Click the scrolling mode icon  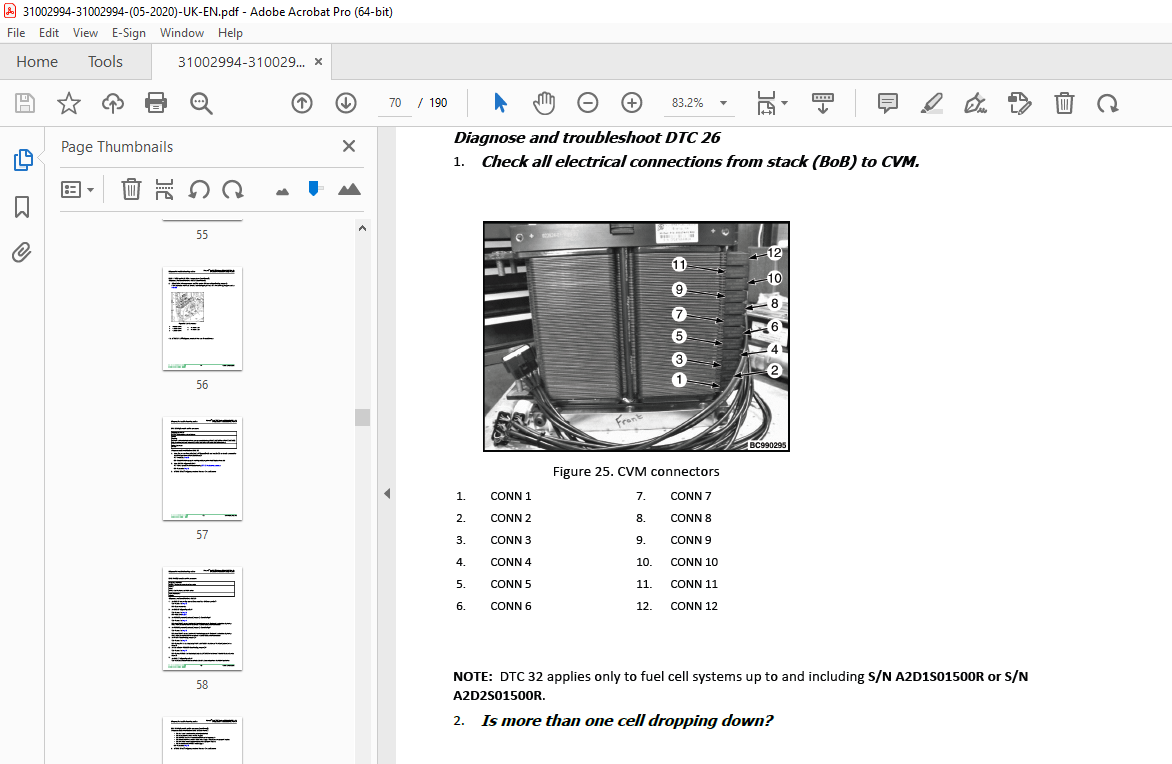coord(822,103)
